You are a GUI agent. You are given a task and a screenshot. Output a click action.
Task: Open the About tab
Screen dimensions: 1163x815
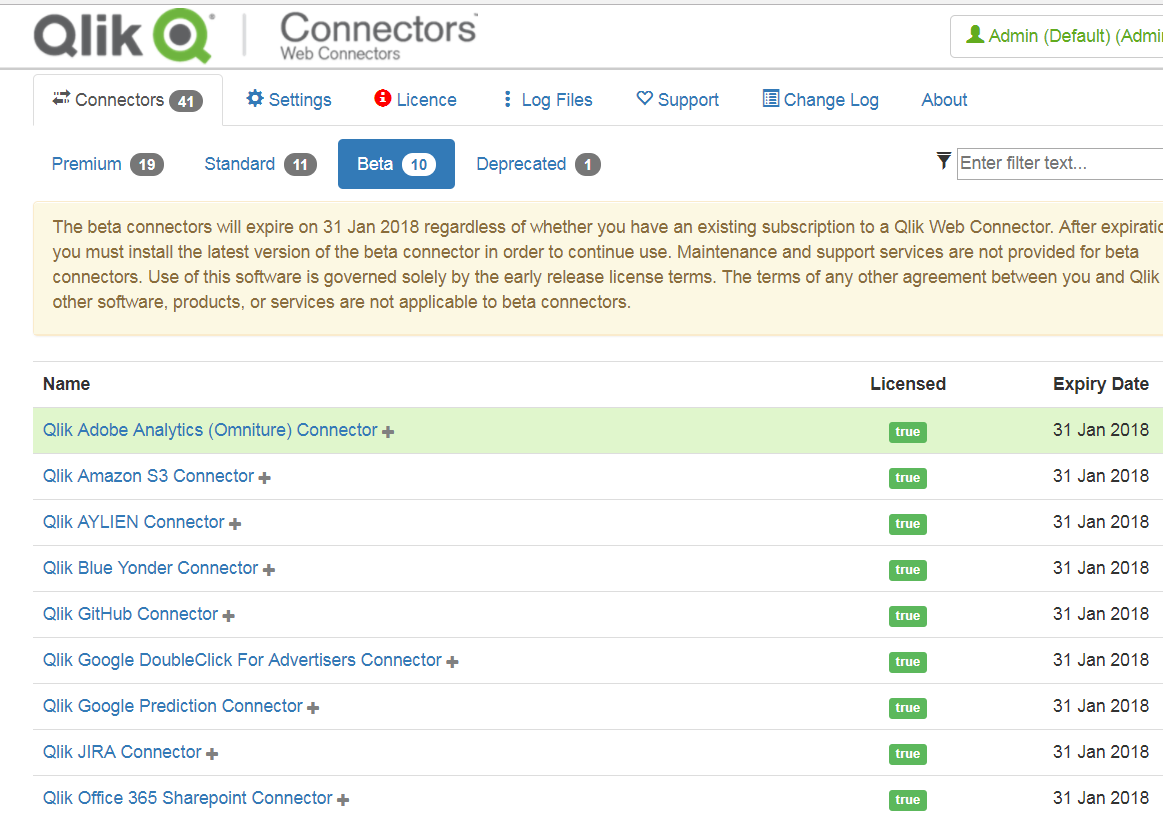coord(944,100)
